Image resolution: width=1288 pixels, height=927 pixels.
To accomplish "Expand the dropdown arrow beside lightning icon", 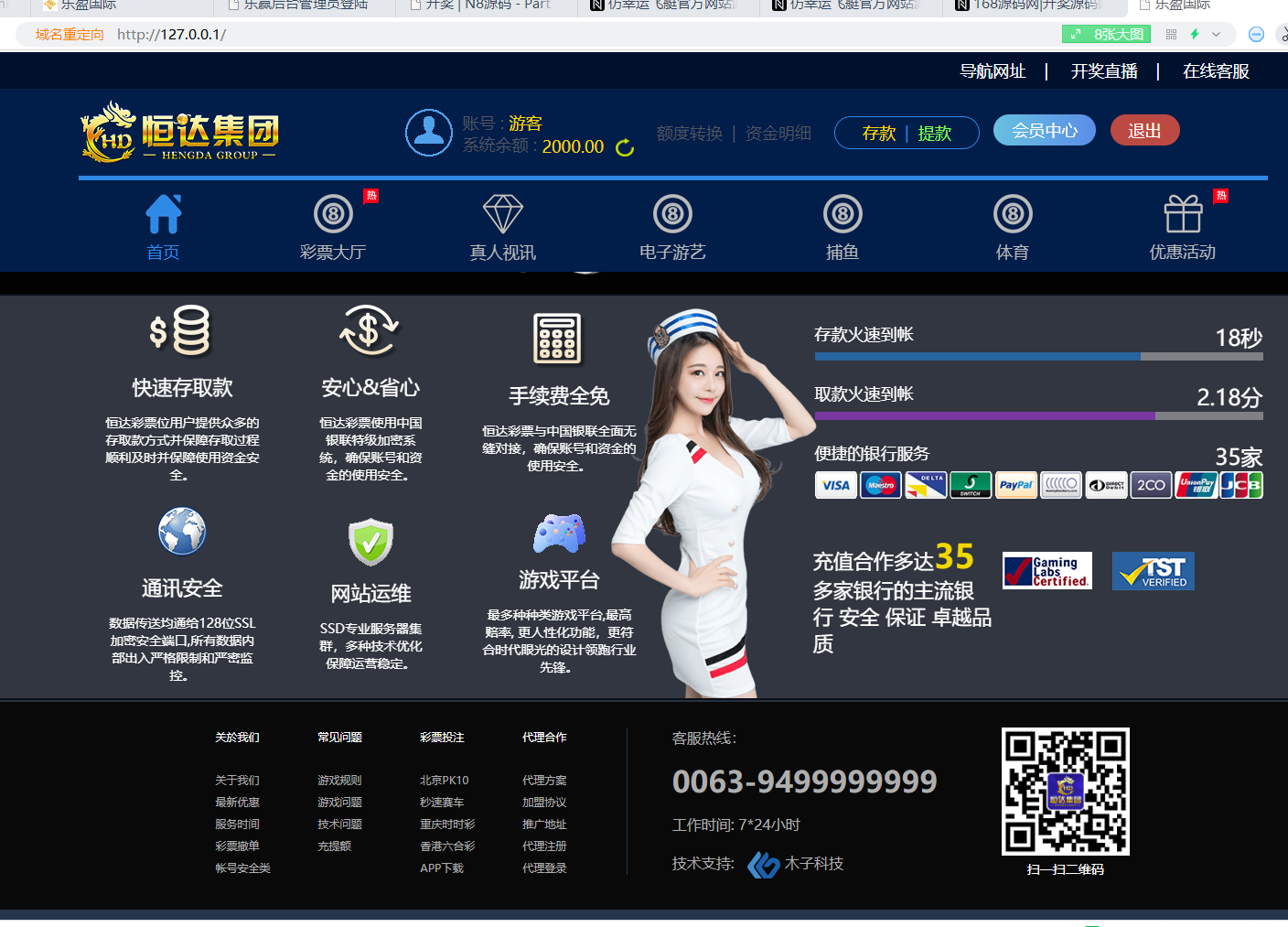I will click(1216, 35).
